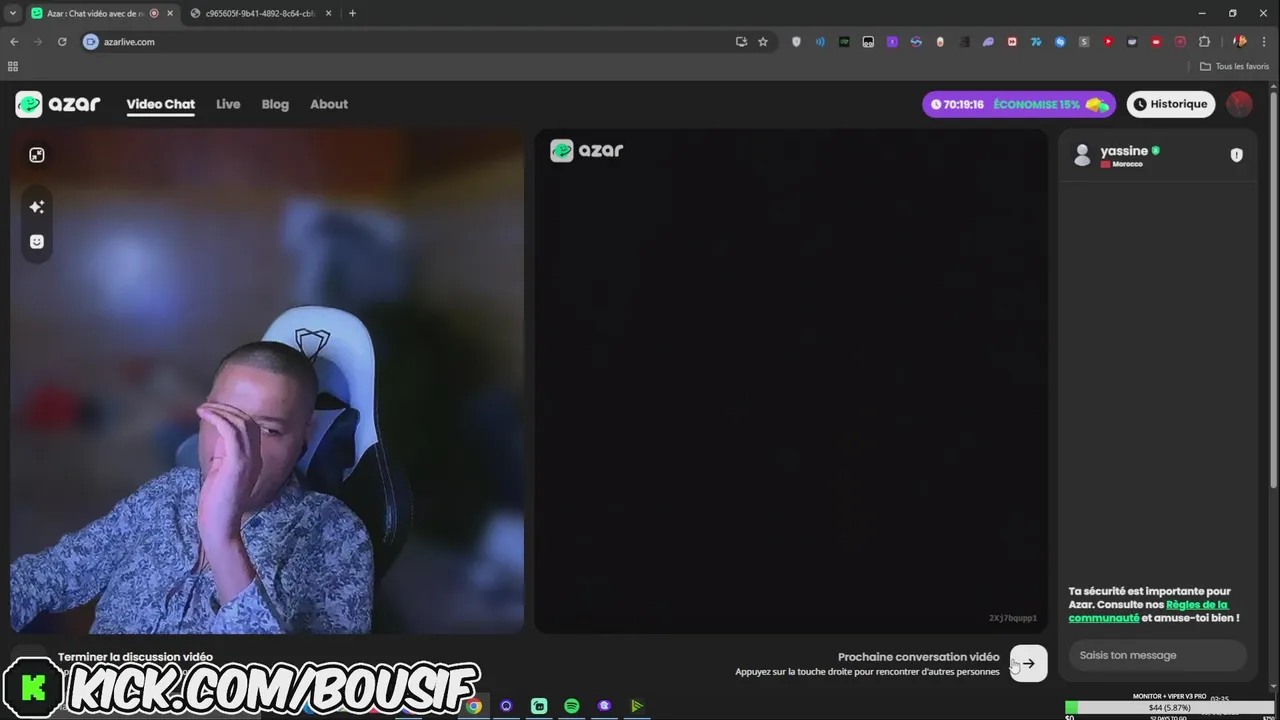
Task: Open the Historique button
Action: point(1170,104)
